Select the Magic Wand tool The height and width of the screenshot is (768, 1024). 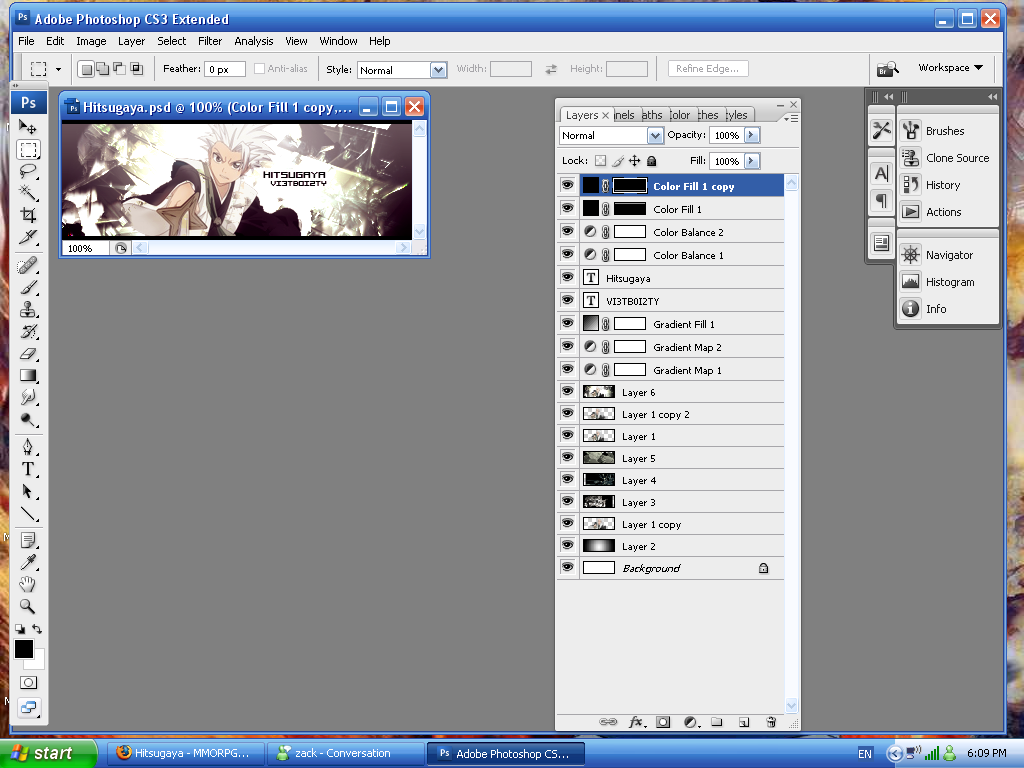(28, 193)
